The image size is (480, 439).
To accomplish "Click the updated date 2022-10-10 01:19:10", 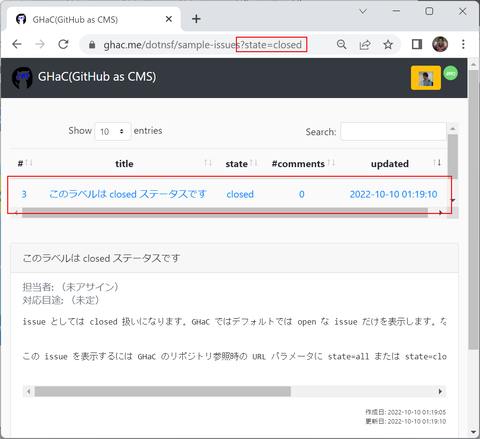I will pos(393,194).
